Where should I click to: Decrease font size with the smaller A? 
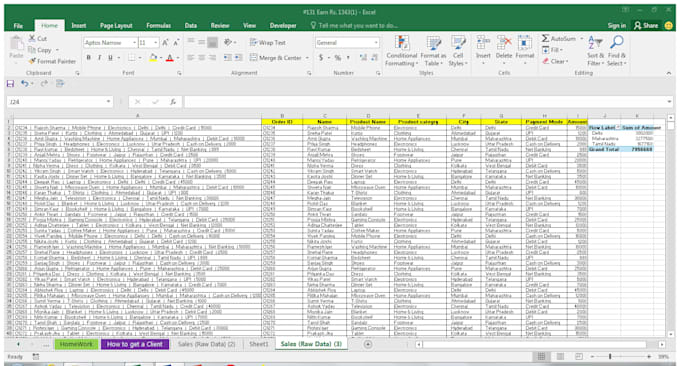tap(176, 42)
